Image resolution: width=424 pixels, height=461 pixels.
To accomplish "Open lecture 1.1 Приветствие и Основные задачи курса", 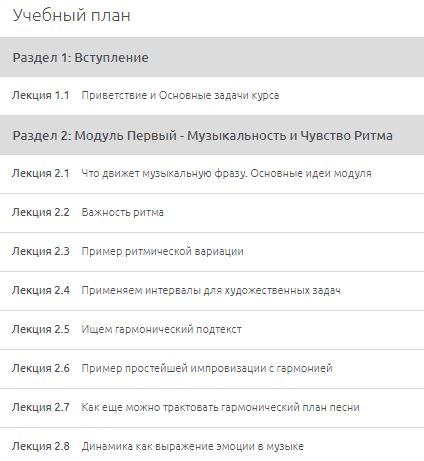I will pyautogui.click(x=212, y=96).
